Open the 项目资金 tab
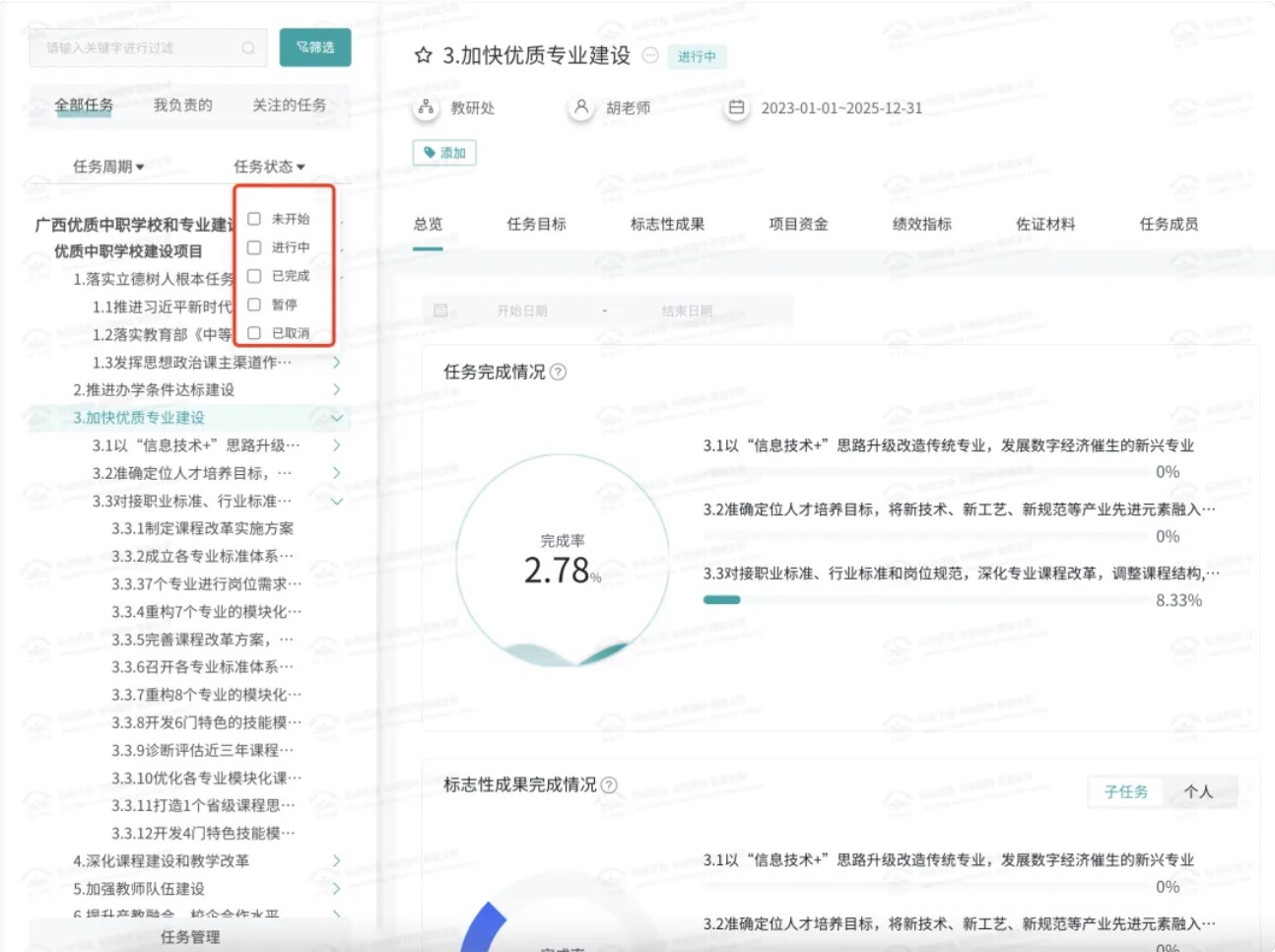 [798, 224]
